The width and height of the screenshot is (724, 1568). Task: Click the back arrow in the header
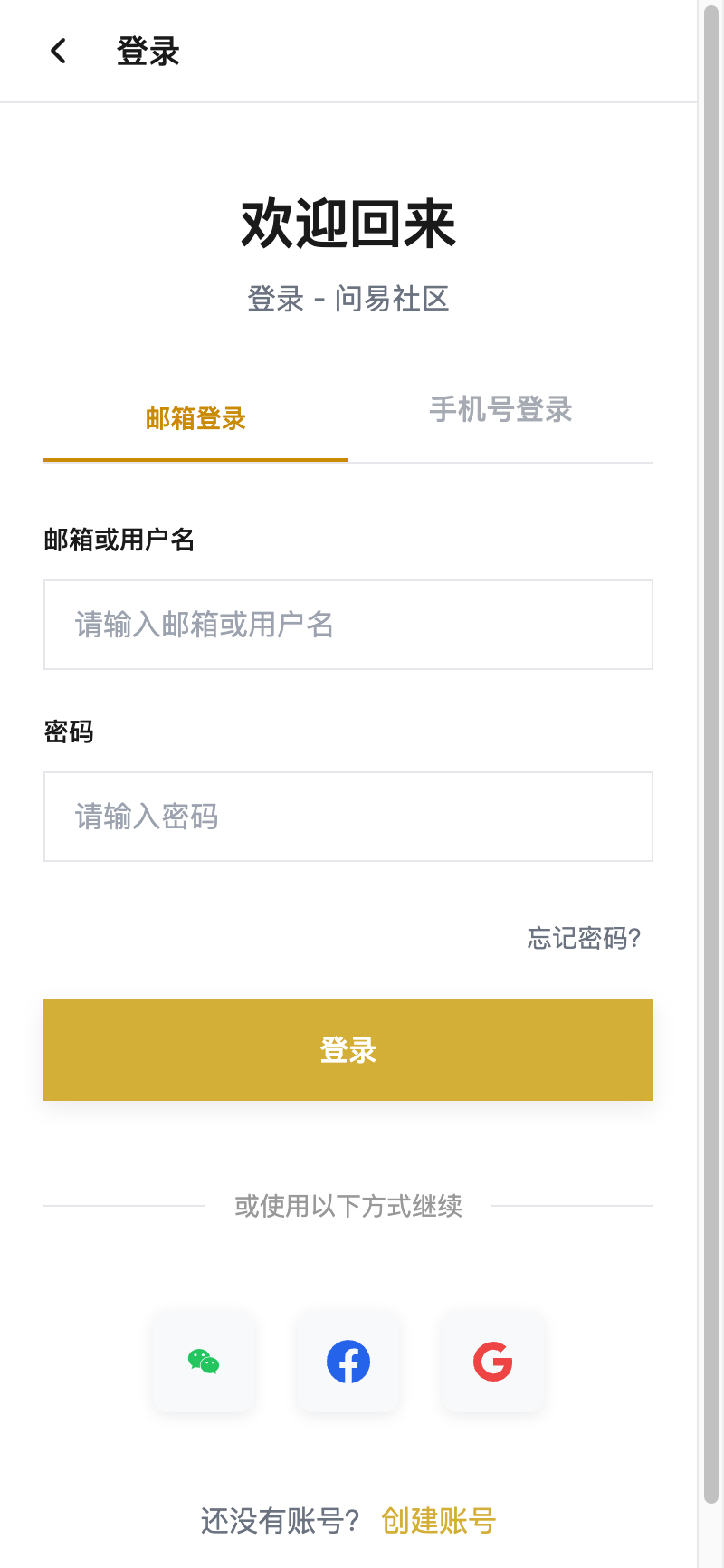59,51
